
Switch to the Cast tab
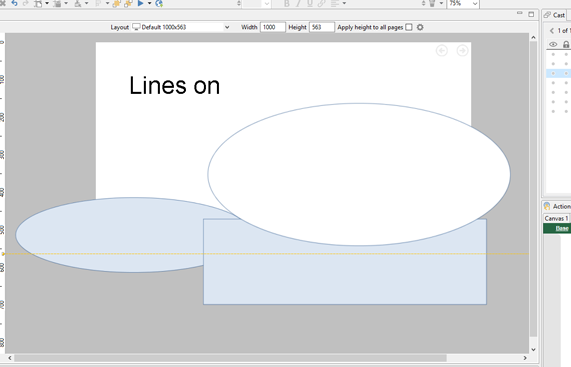(x=555, y=15)
